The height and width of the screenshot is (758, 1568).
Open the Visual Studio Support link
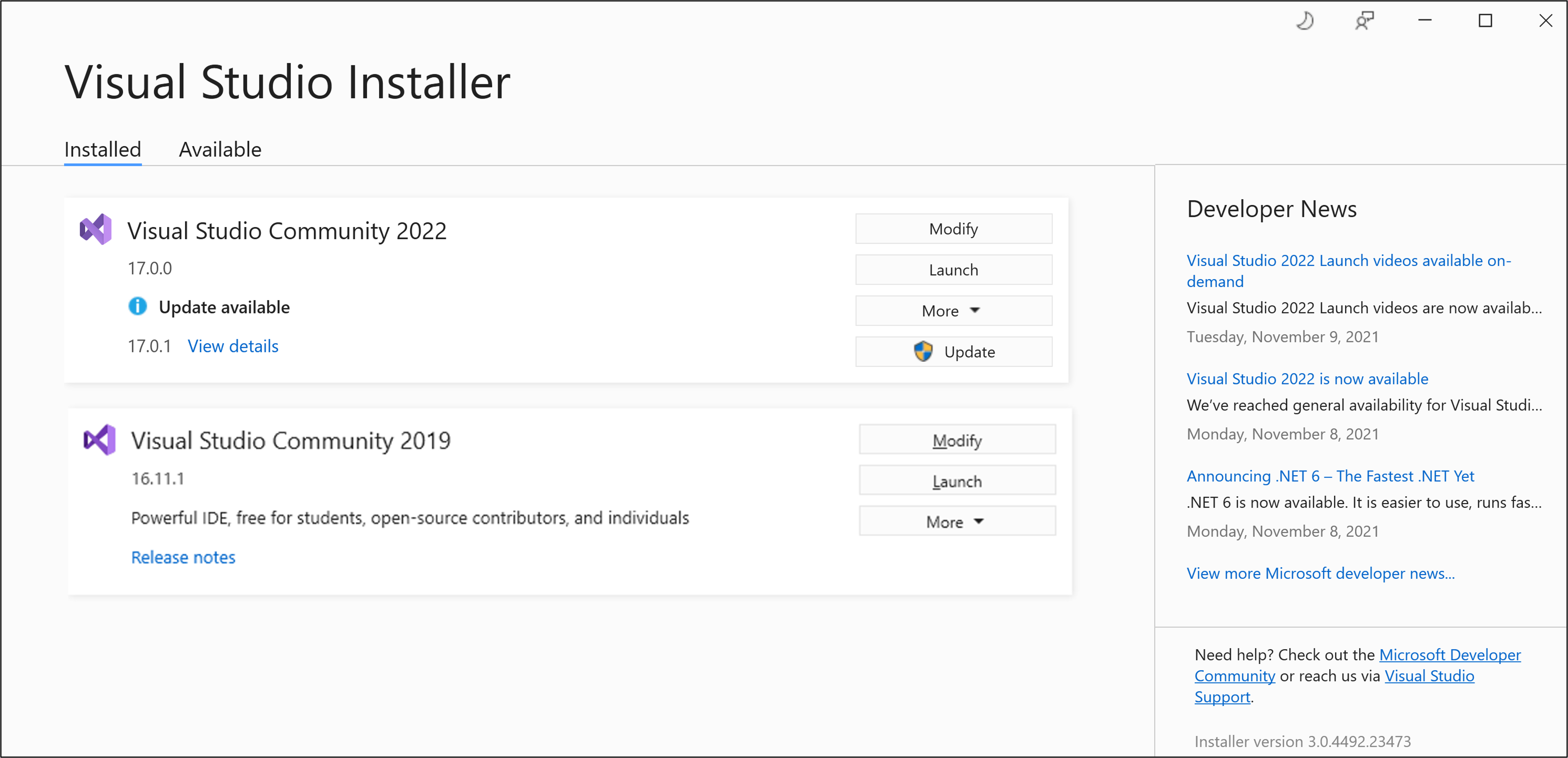pyautogui.click(x=1334, y=686)
